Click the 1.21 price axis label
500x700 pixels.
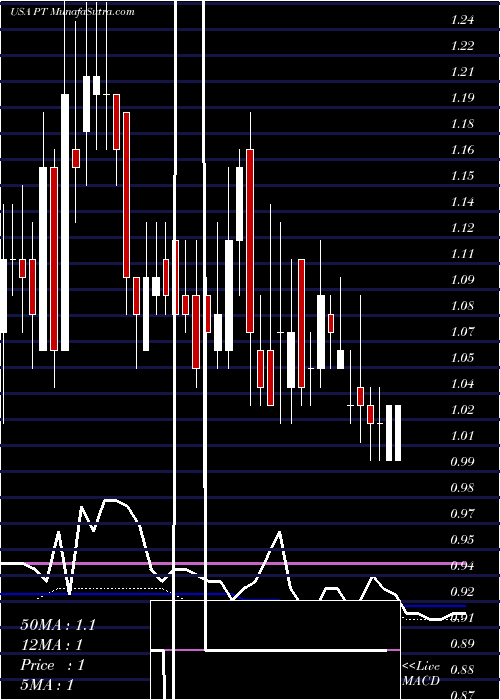click(x=462, y=71)
